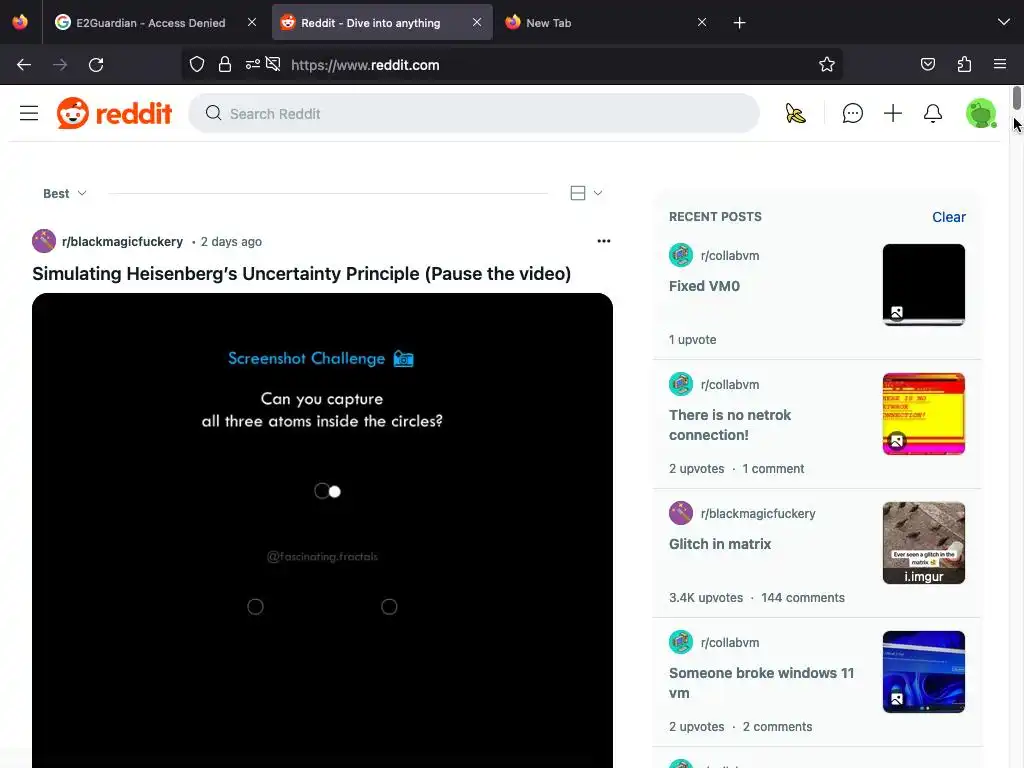Close the E2Guardian tab
Viewport: 1024px width, 768px height.
(252, 22)
